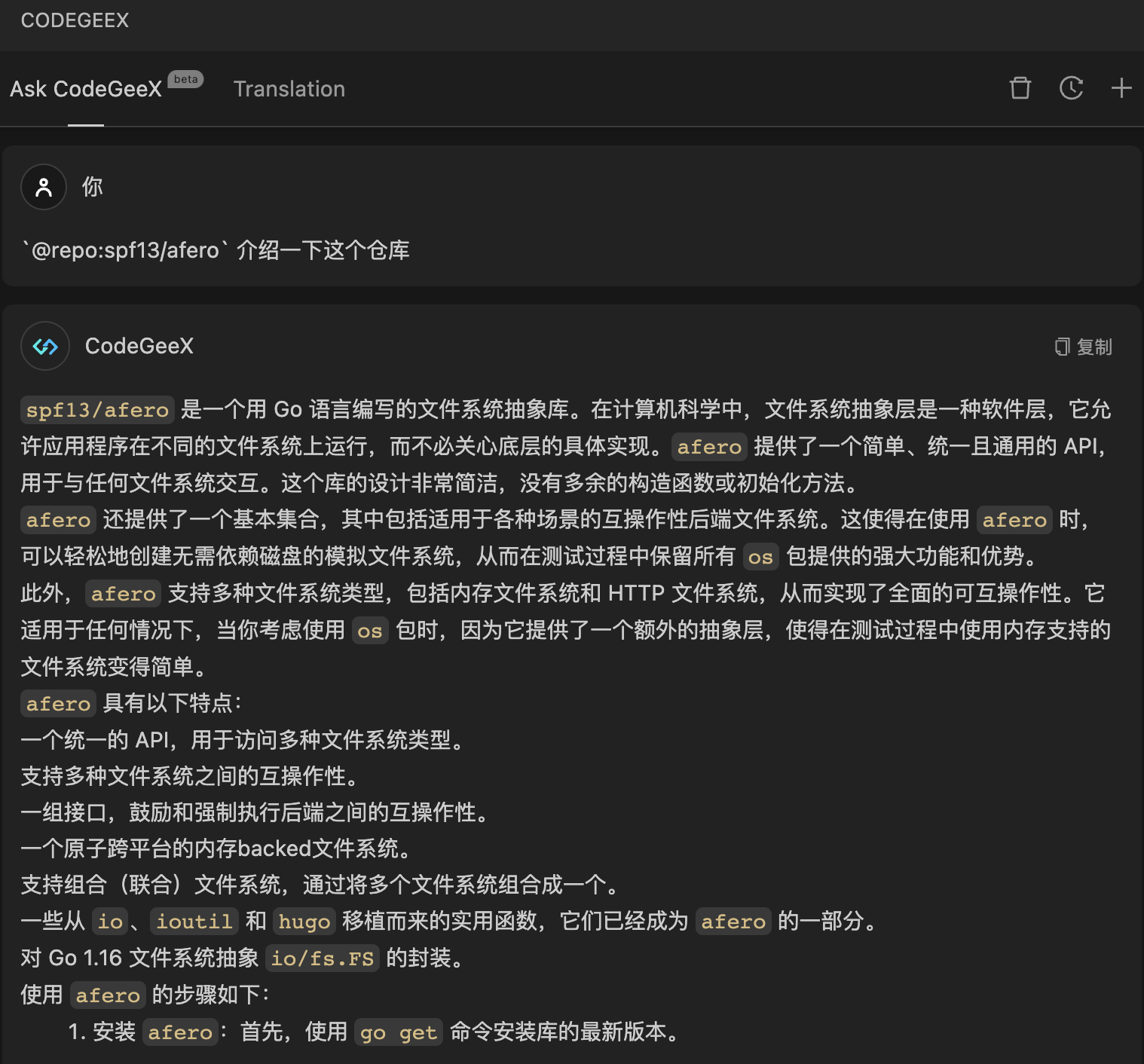This screenshot has width=1144, height=1064.
Task: Click the line '一个统一的 API,用于访问多种文件系统类型。'
Action: pos(244,740)
